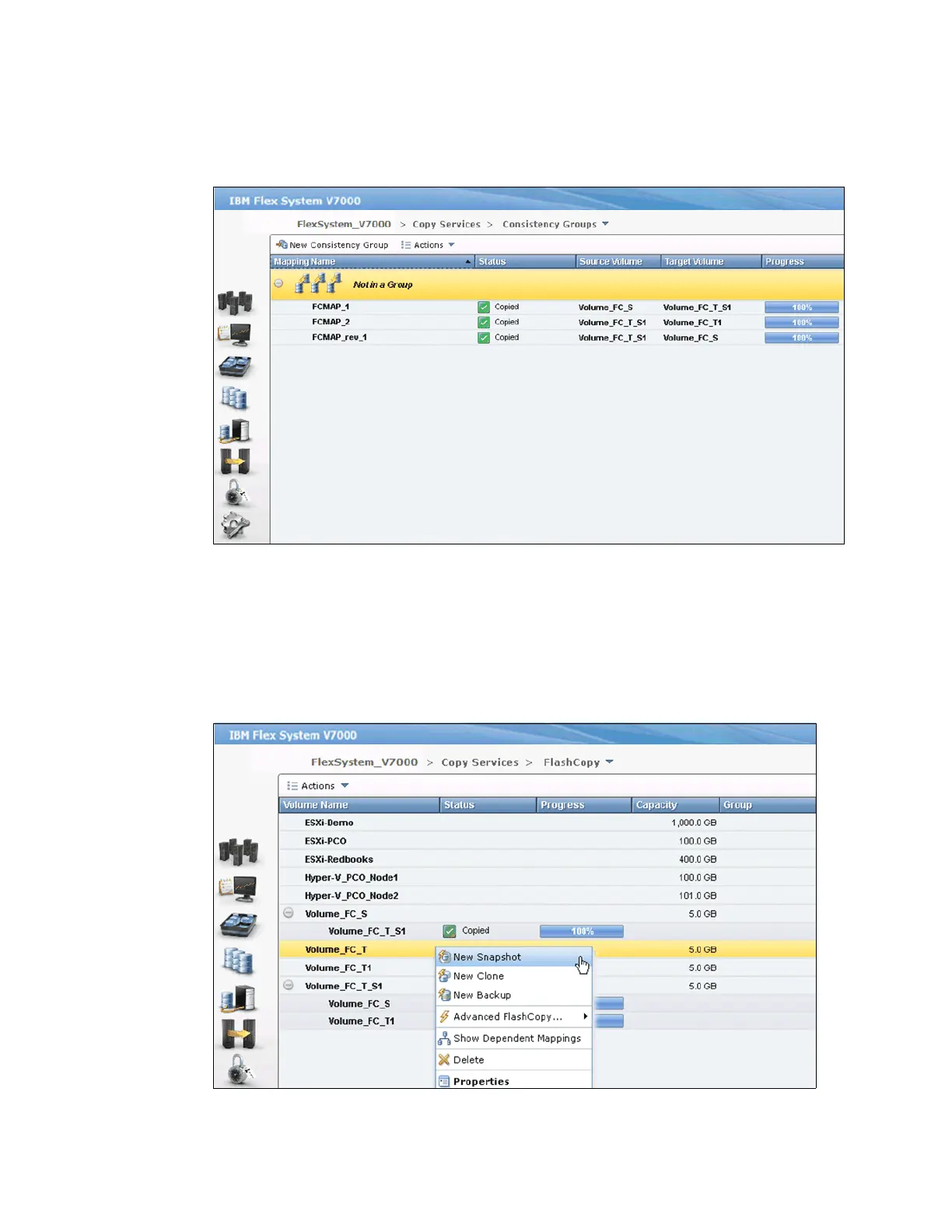952x1232 pixels.
Task: Open the Consistency Groups breadcrumb dropdown
Action: 606,224
